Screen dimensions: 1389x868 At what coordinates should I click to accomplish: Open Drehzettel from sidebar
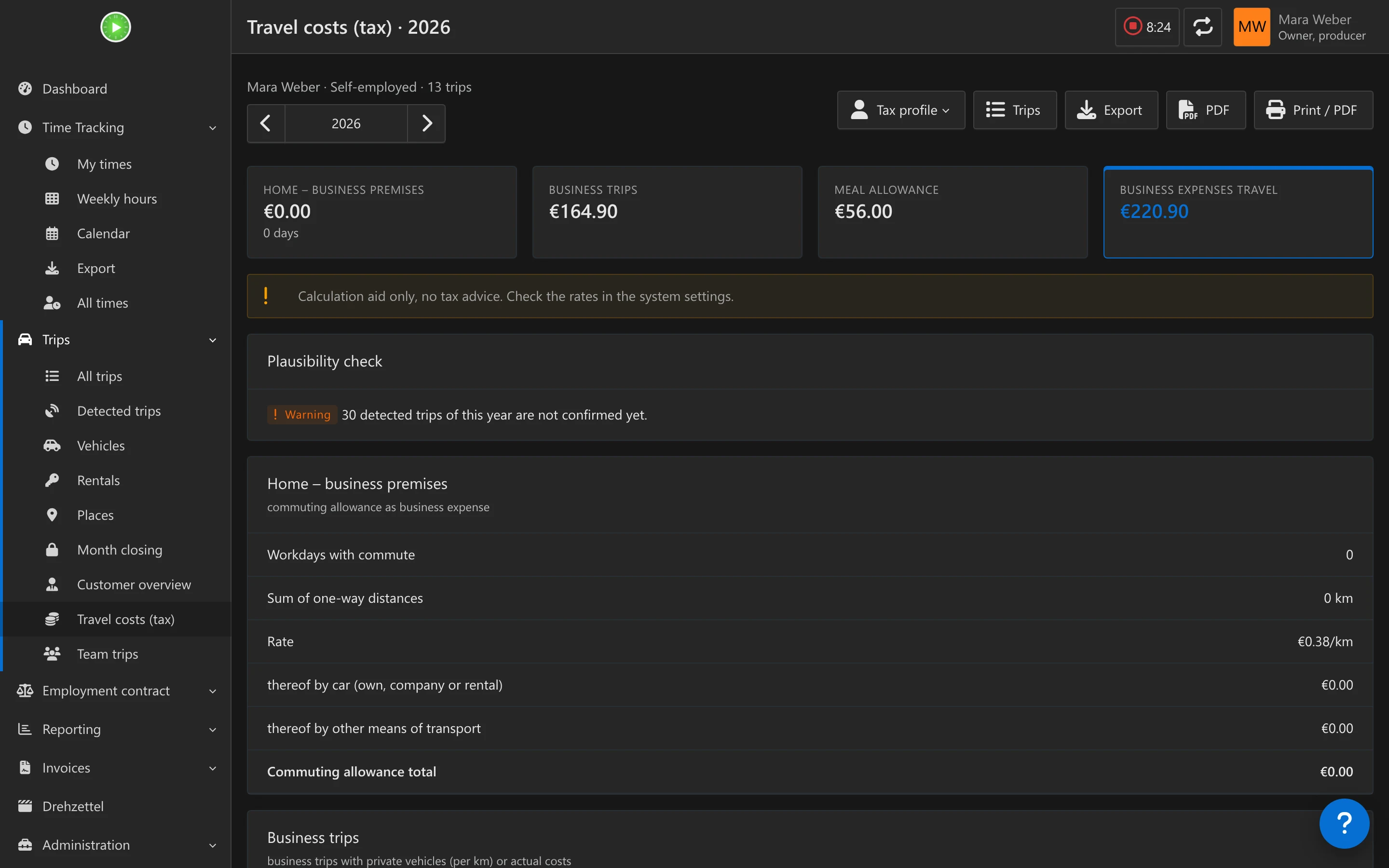[115, 807]
